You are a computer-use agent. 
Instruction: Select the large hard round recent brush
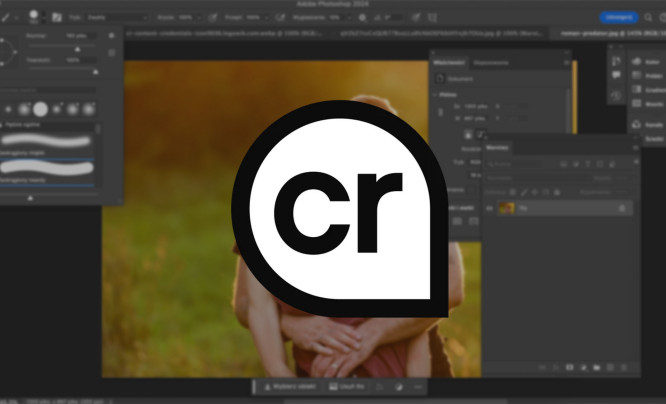point(40,109)
